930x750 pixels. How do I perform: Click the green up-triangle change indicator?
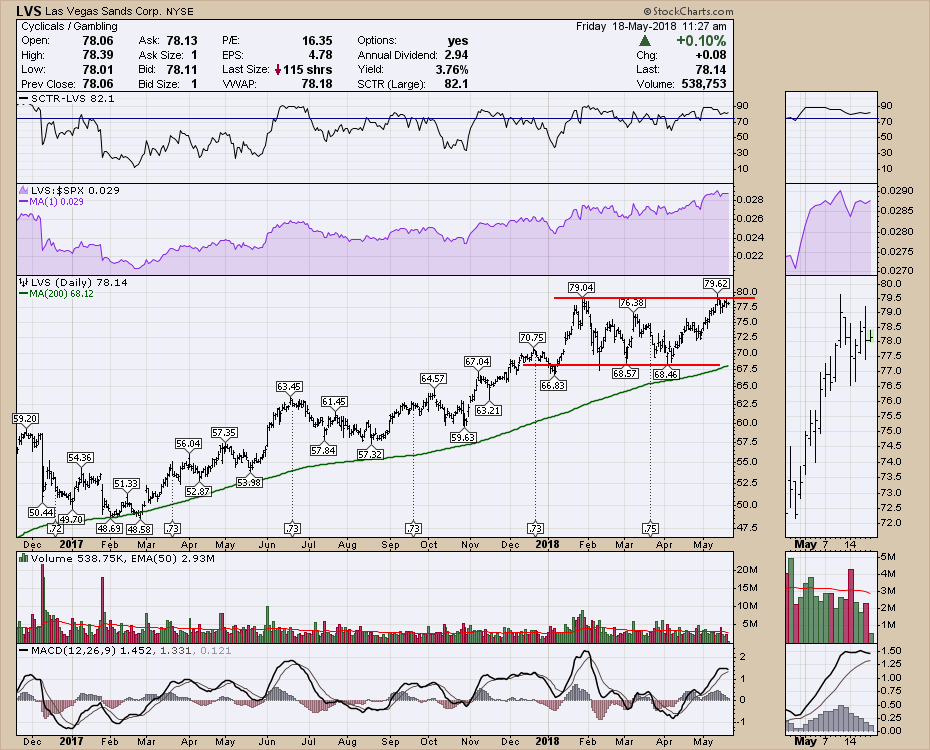pyautogui.click(x=645, y=41)
